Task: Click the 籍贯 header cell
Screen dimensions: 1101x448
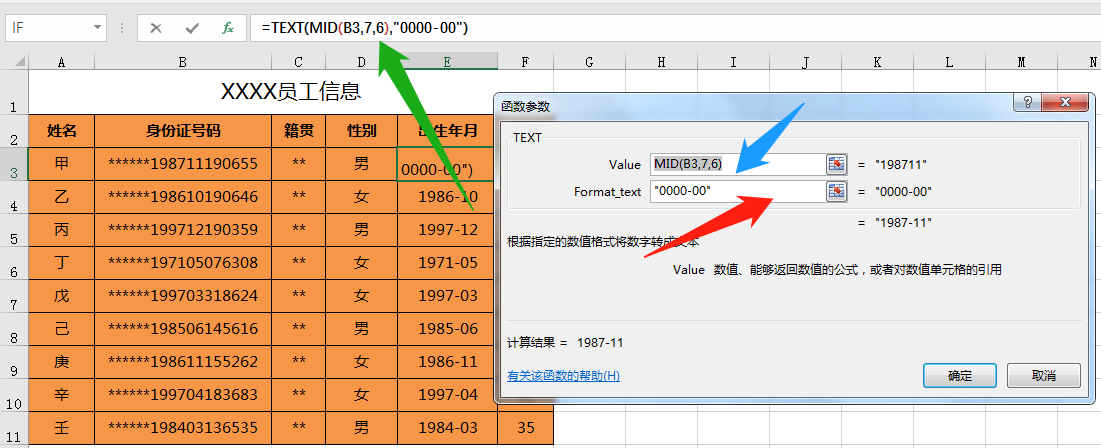Action: (298, 131)
